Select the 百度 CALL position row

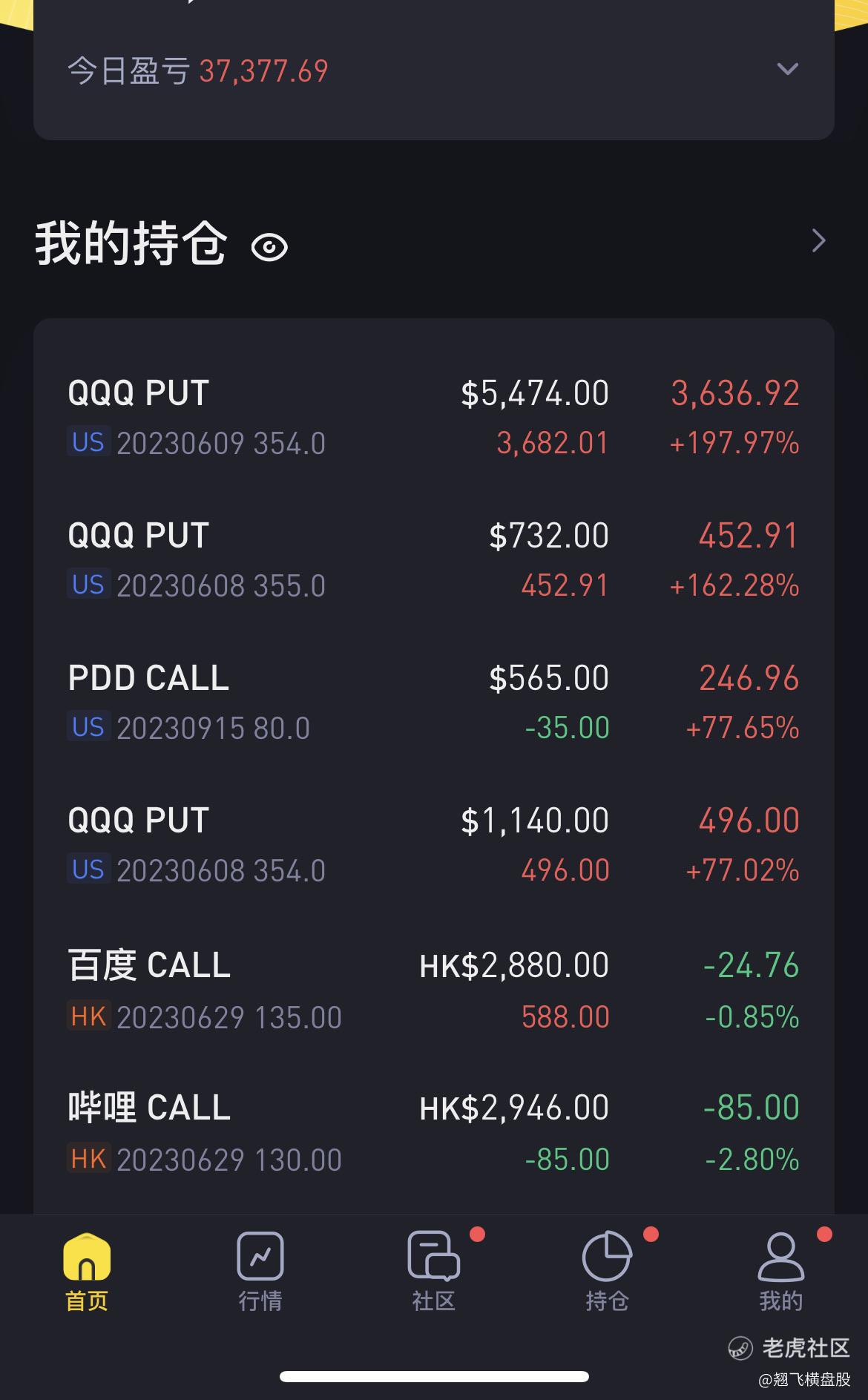click(x=434, y=990)
